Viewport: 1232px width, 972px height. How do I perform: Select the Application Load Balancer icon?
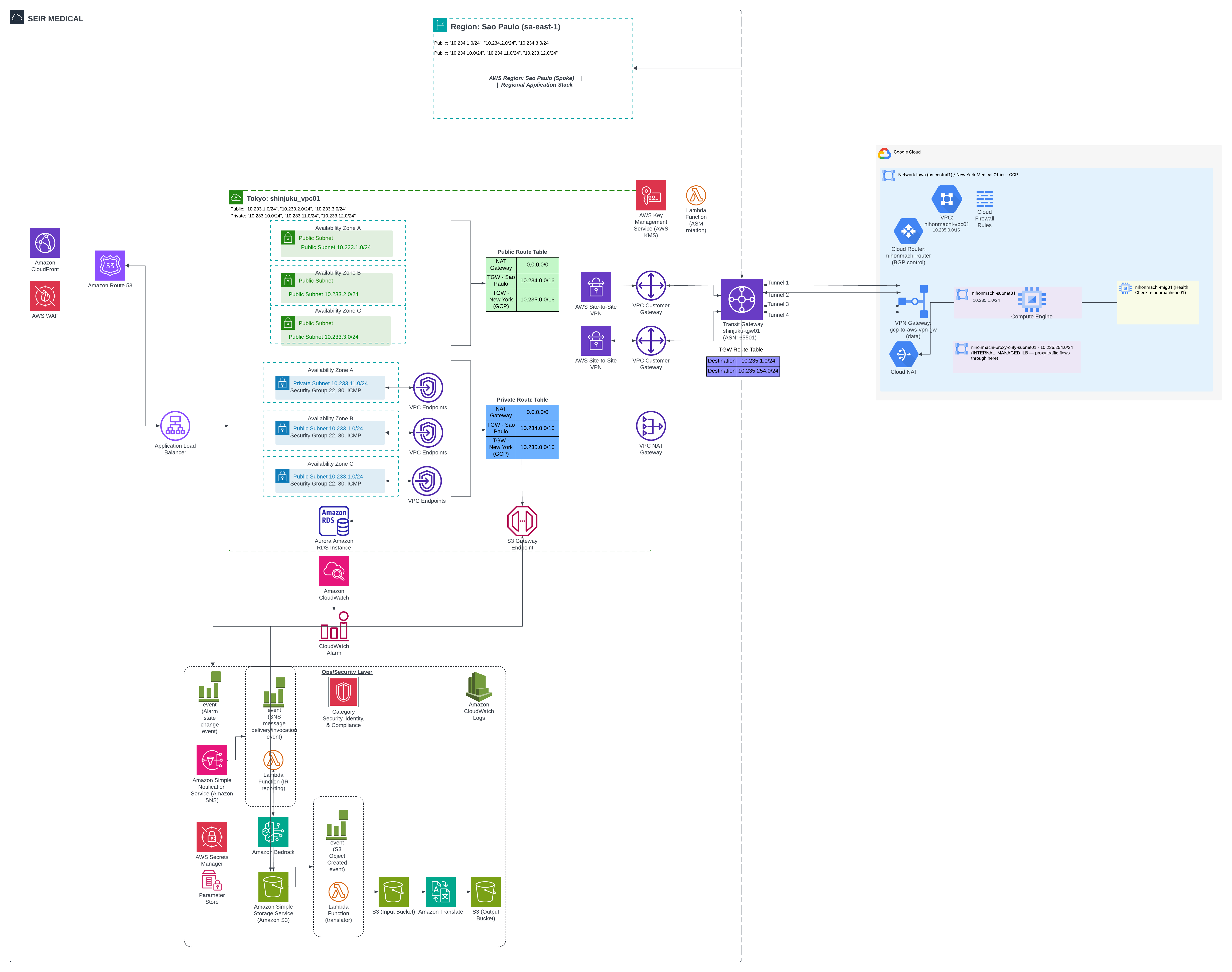pyautogui.click(x=175, y=426)
